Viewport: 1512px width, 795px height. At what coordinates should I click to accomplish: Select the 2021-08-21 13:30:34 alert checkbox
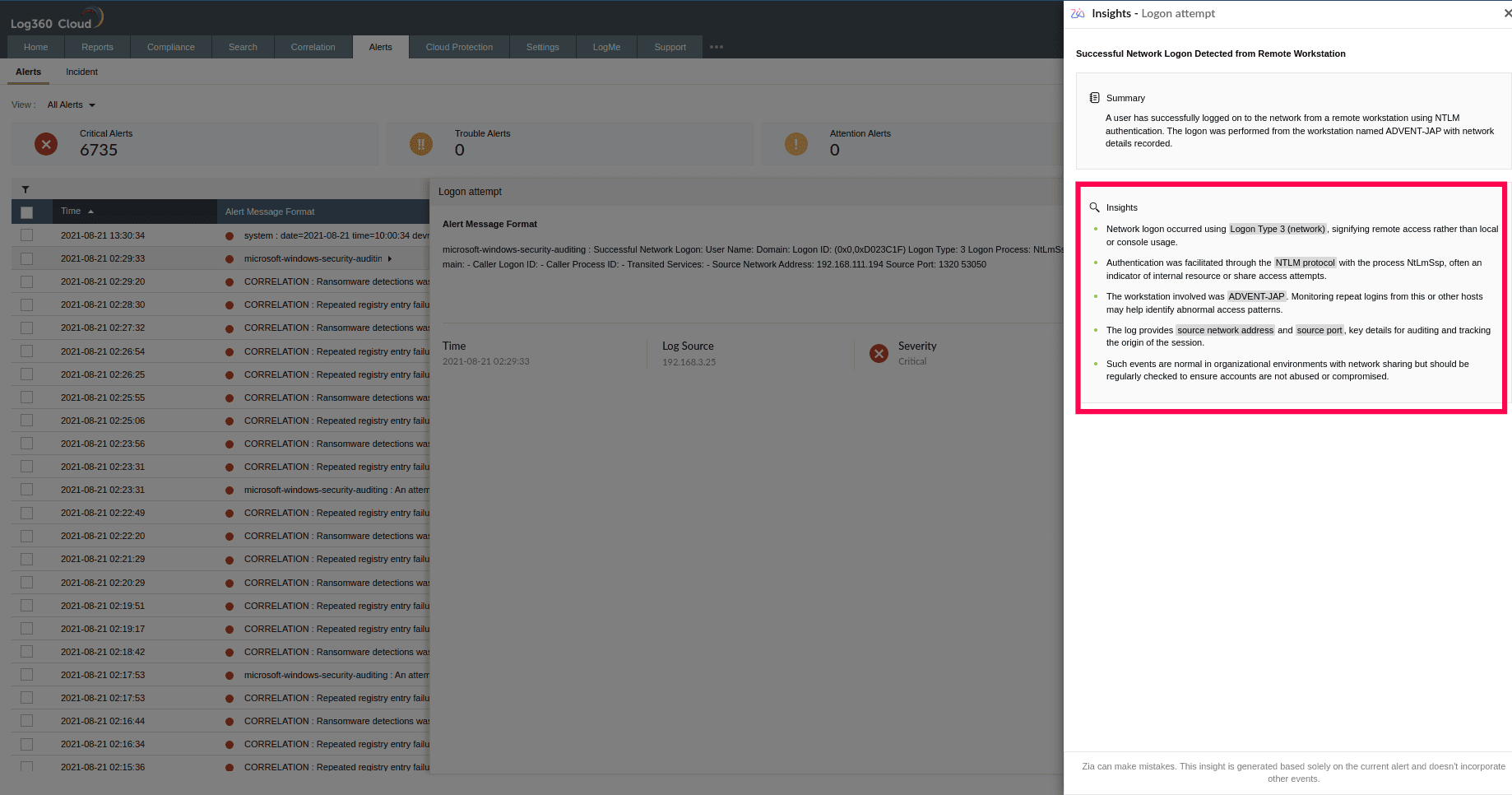[26, 235]
